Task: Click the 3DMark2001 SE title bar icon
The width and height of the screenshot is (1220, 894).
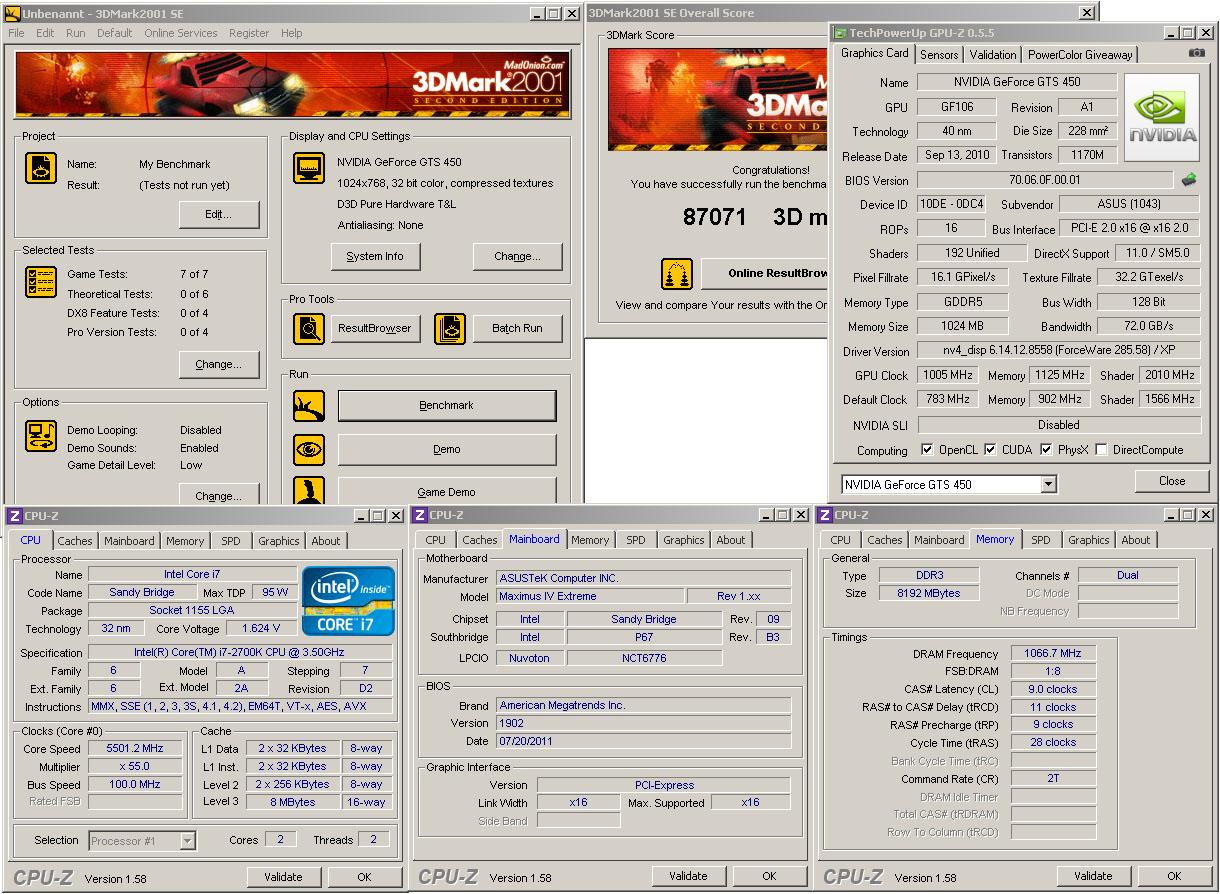Action: point(12,13)
